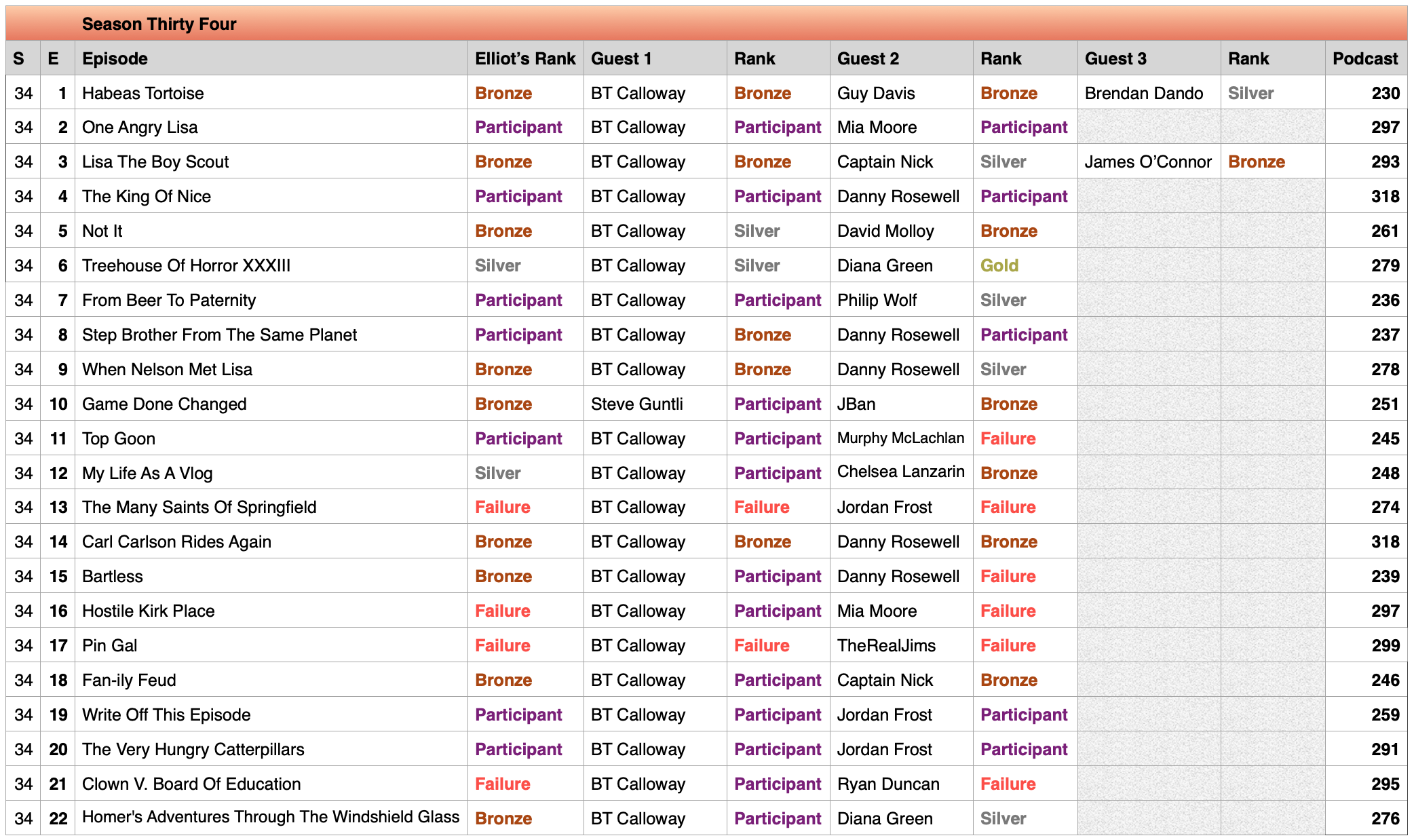
Task: Click the Brendan Dando guest cell
Action: pyautogui.click(x=1144, y=93)
